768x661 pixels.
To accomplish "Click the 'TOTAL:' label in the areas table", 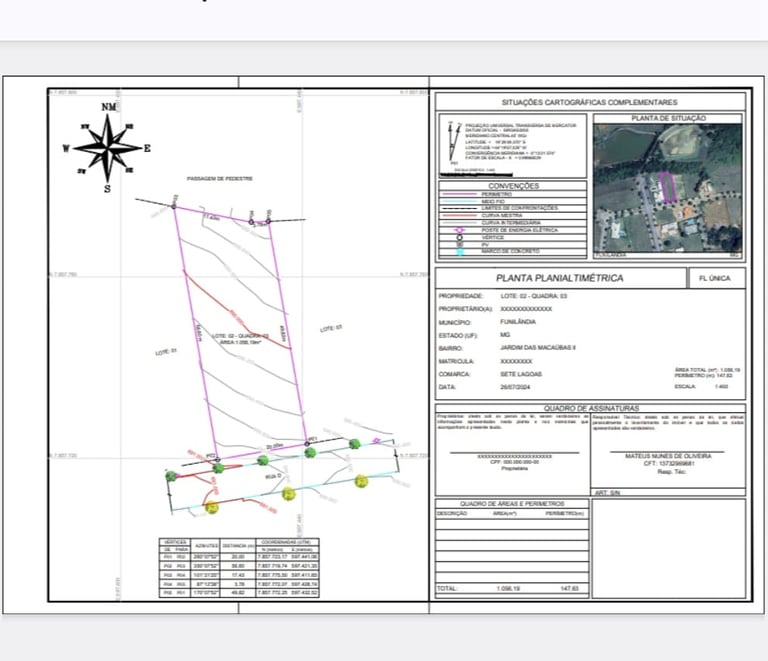I will [447, 589].
